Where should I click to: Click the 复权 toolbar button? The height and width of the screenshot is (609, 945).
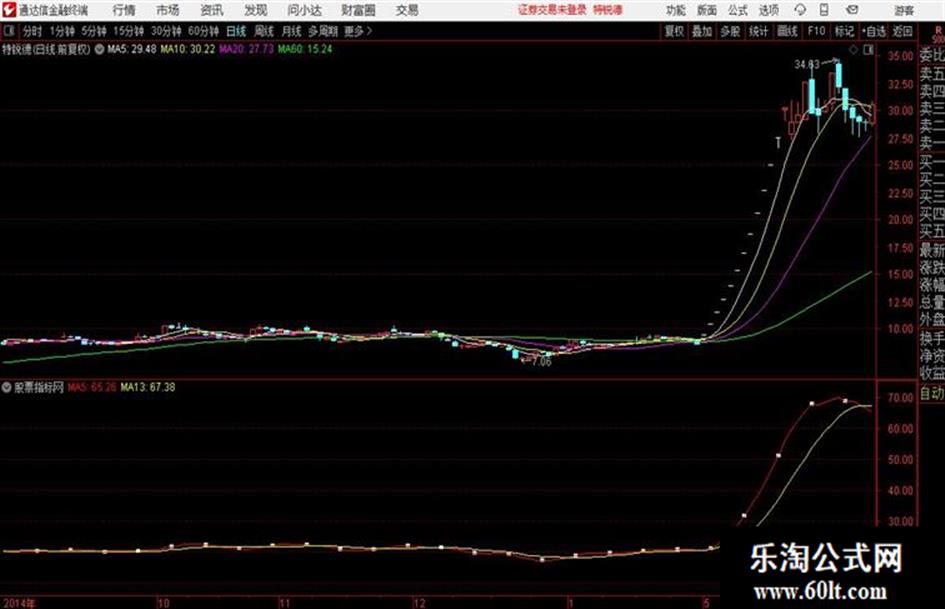pos(674,31)
